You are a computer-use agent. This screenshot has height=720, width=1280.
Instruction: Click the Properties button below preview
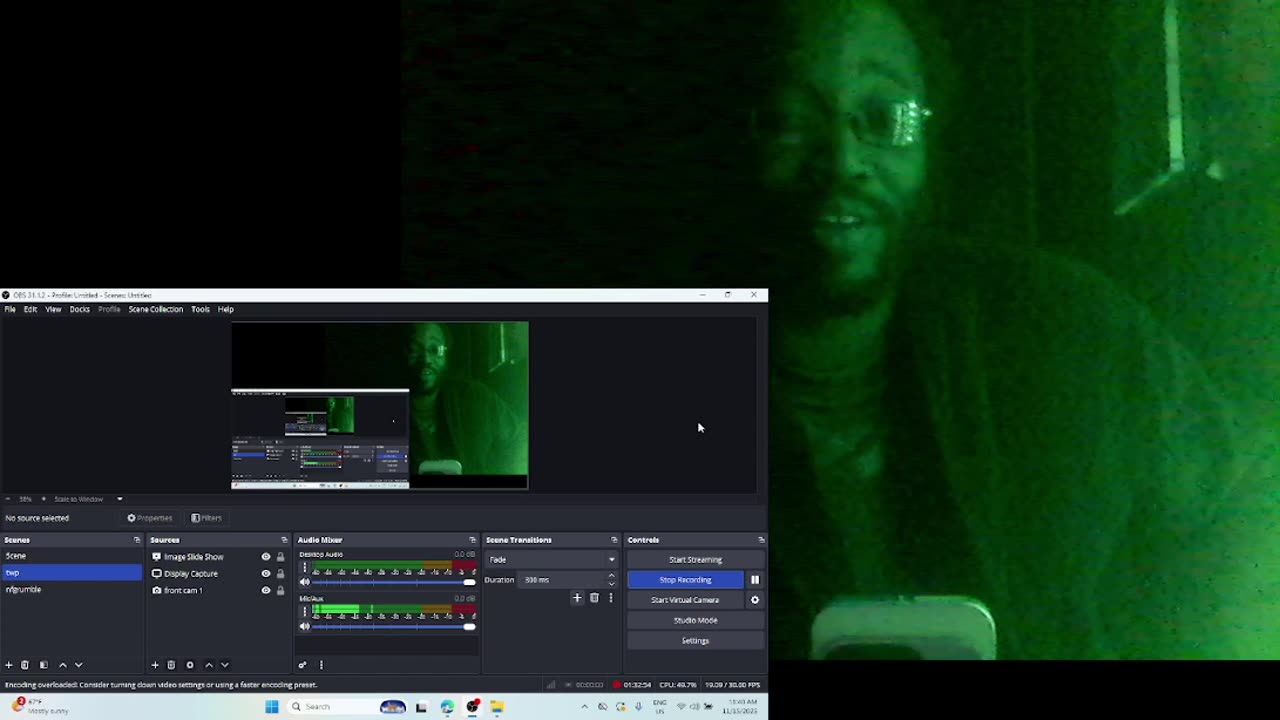(150, 518)
